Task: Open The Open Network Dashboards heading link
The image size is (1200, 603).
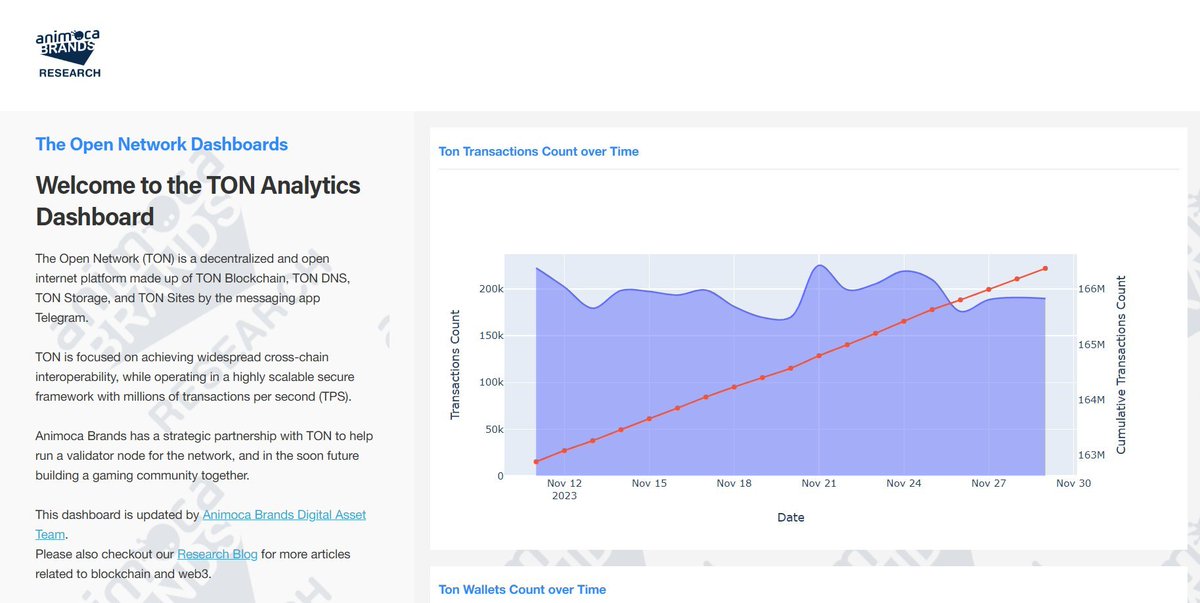Action: coord(161,144)
